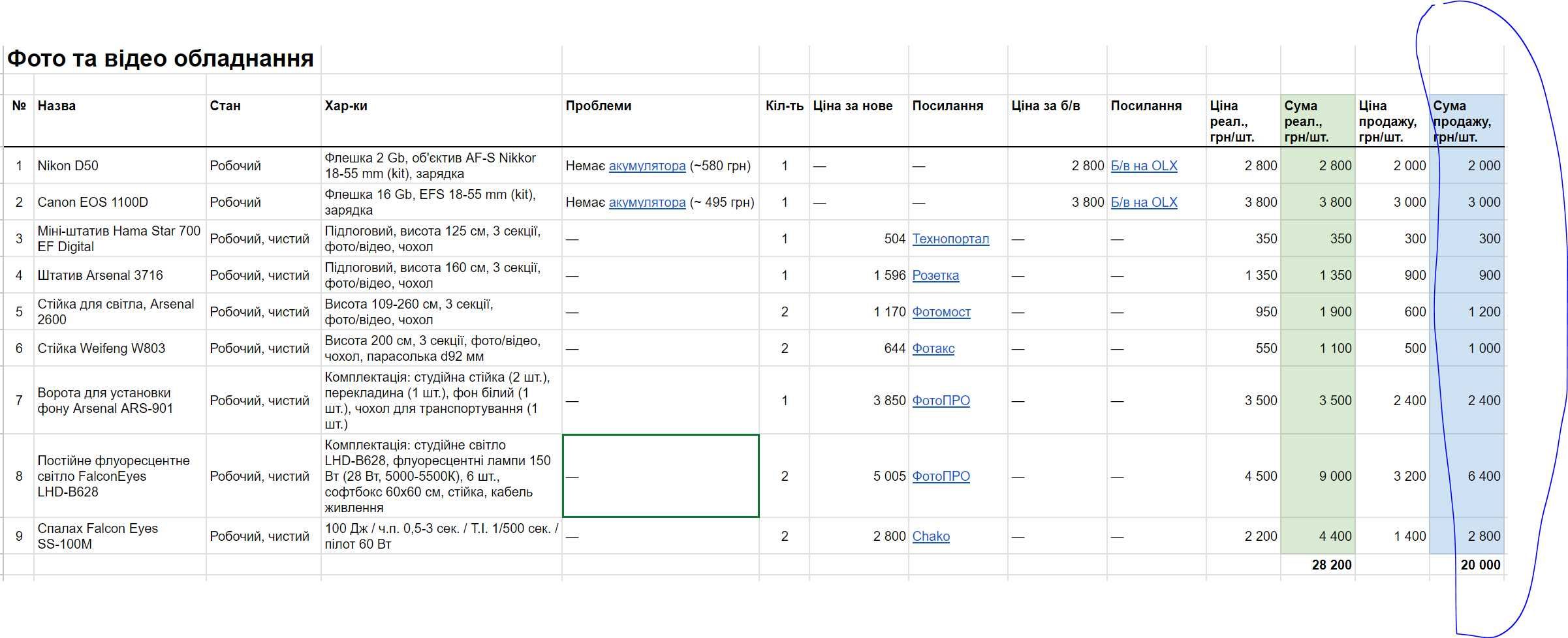This screenshot has height=638, width=1568.
Task: Select the 'Стійка Weifeng W803' cell
Action: pos(120,348)
